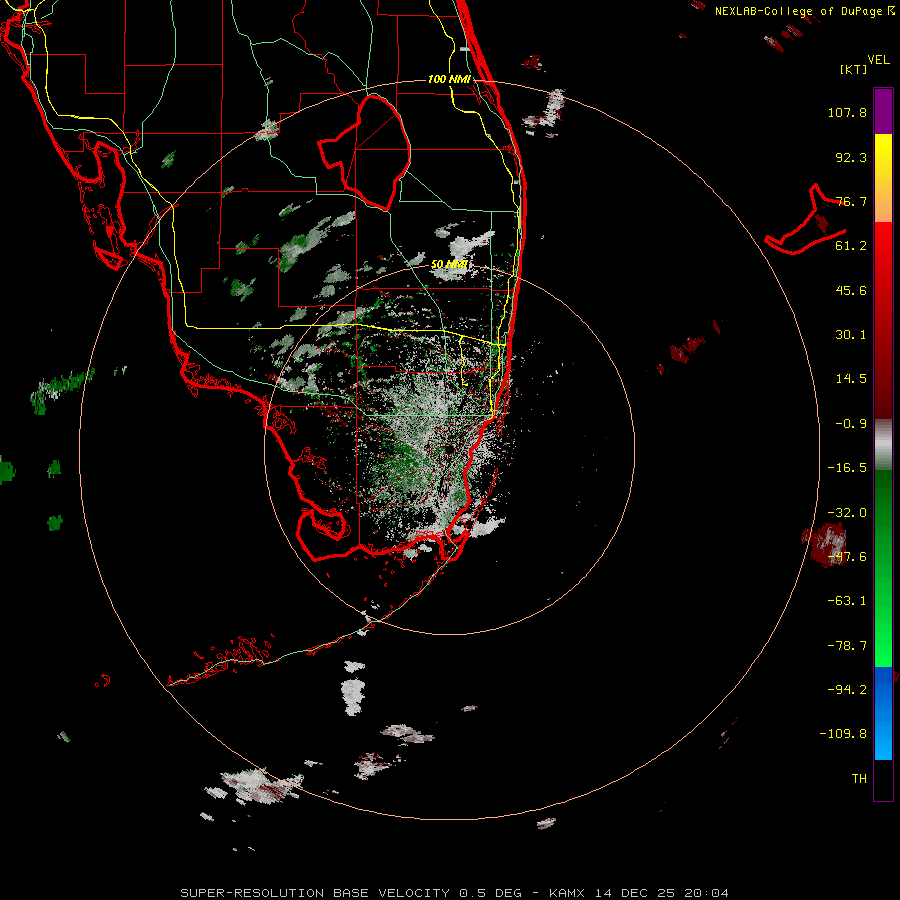
Task: Click the NEXLAB-College of DuPage title text
Action: [804, 11]
